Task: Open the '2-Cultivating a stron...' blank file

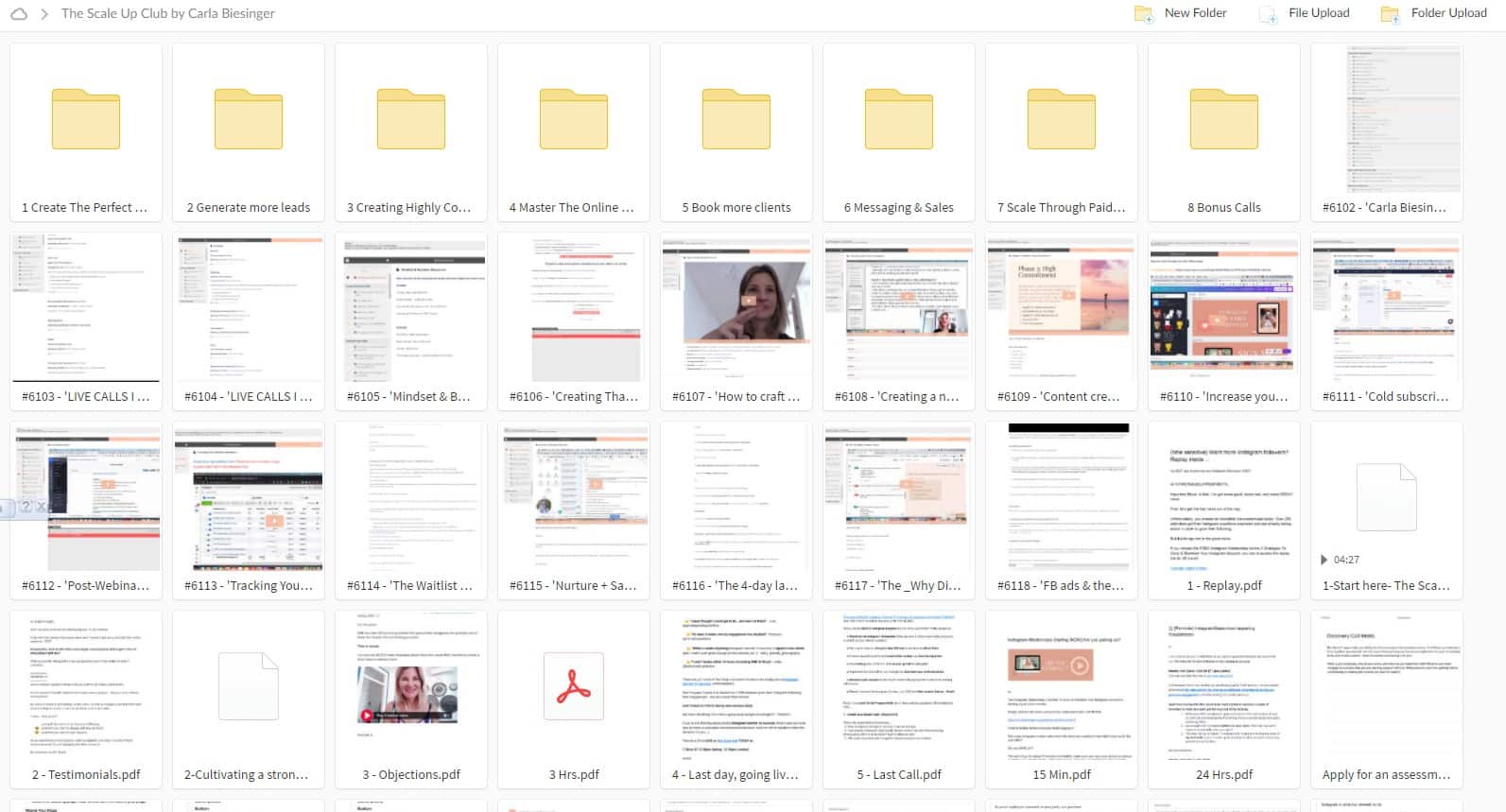Action: click(x=248, y=686)
